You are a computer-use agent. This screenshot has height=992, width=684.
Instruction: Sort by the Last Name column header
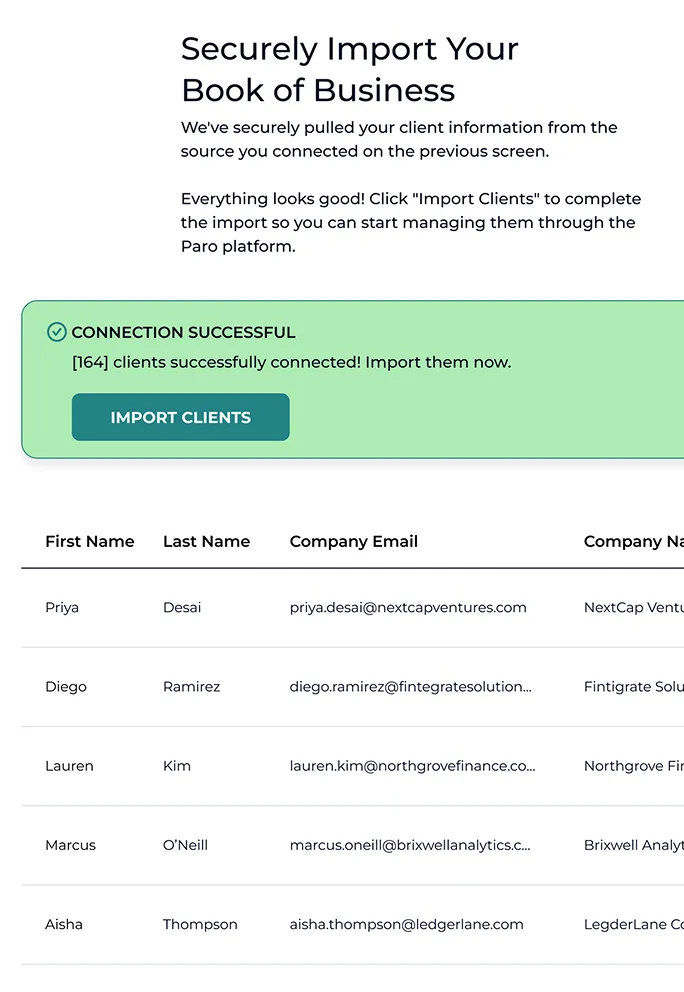pos(206,541)
